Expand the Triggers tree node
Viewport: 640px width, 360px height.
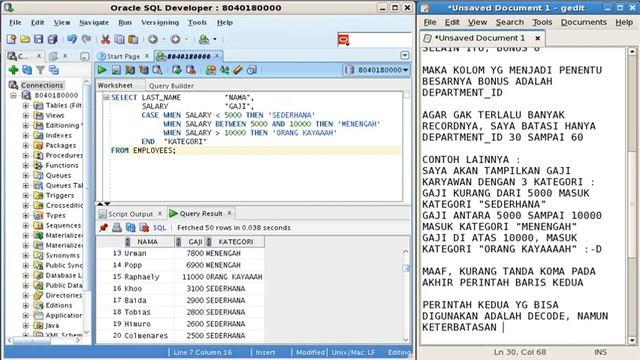26,196
